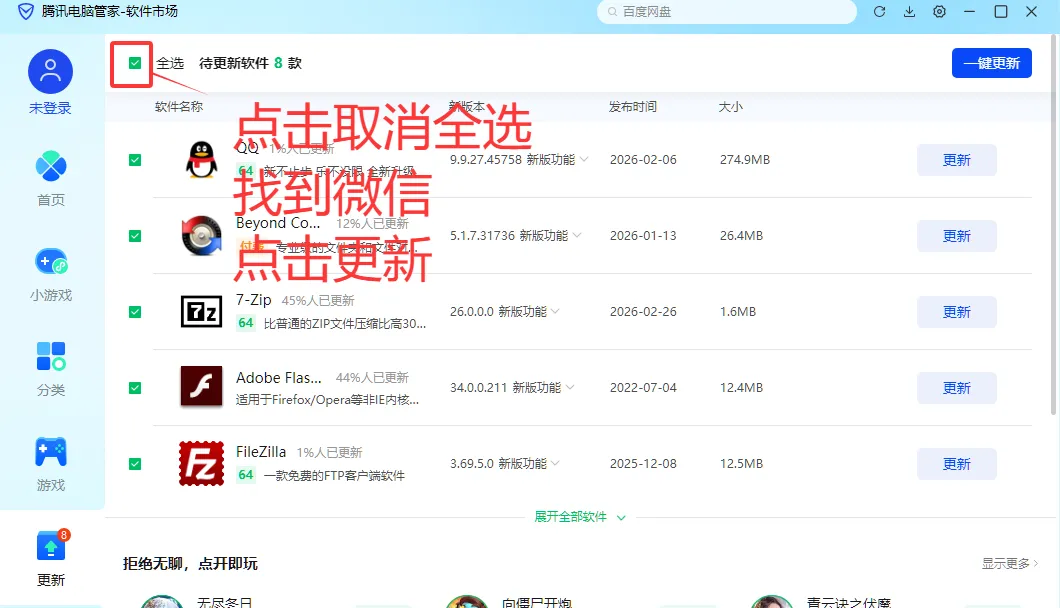Click 显示更多 link
This screenshot has width=1060, height=608.
coord(1010,563)
